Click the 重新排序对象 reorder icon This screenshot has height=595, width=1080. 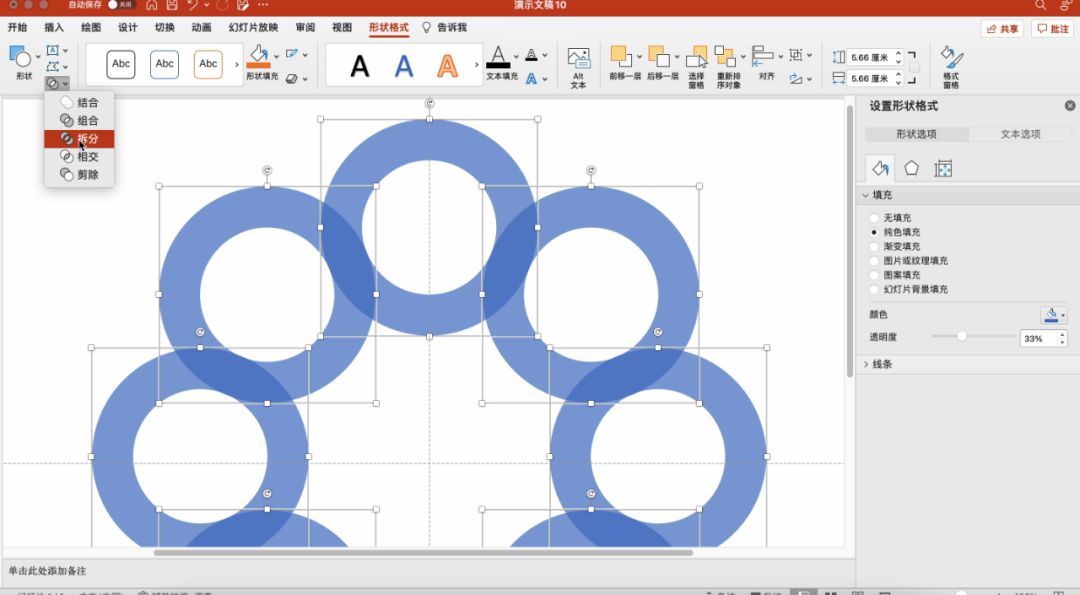tap(725, 56)
